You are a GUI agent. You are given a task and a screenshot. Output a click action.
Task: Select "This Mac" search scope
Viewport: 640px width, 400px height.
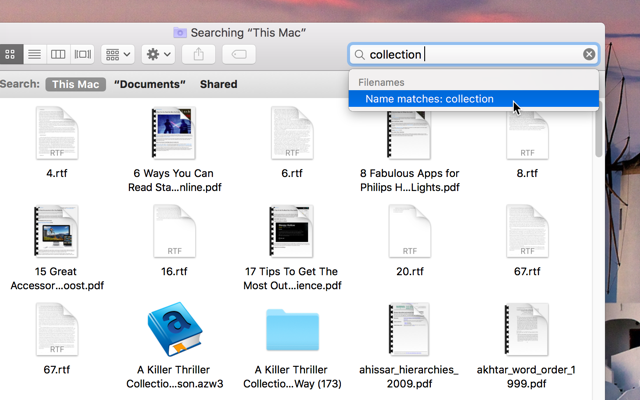pyautogui.click(x=76, y=85)
